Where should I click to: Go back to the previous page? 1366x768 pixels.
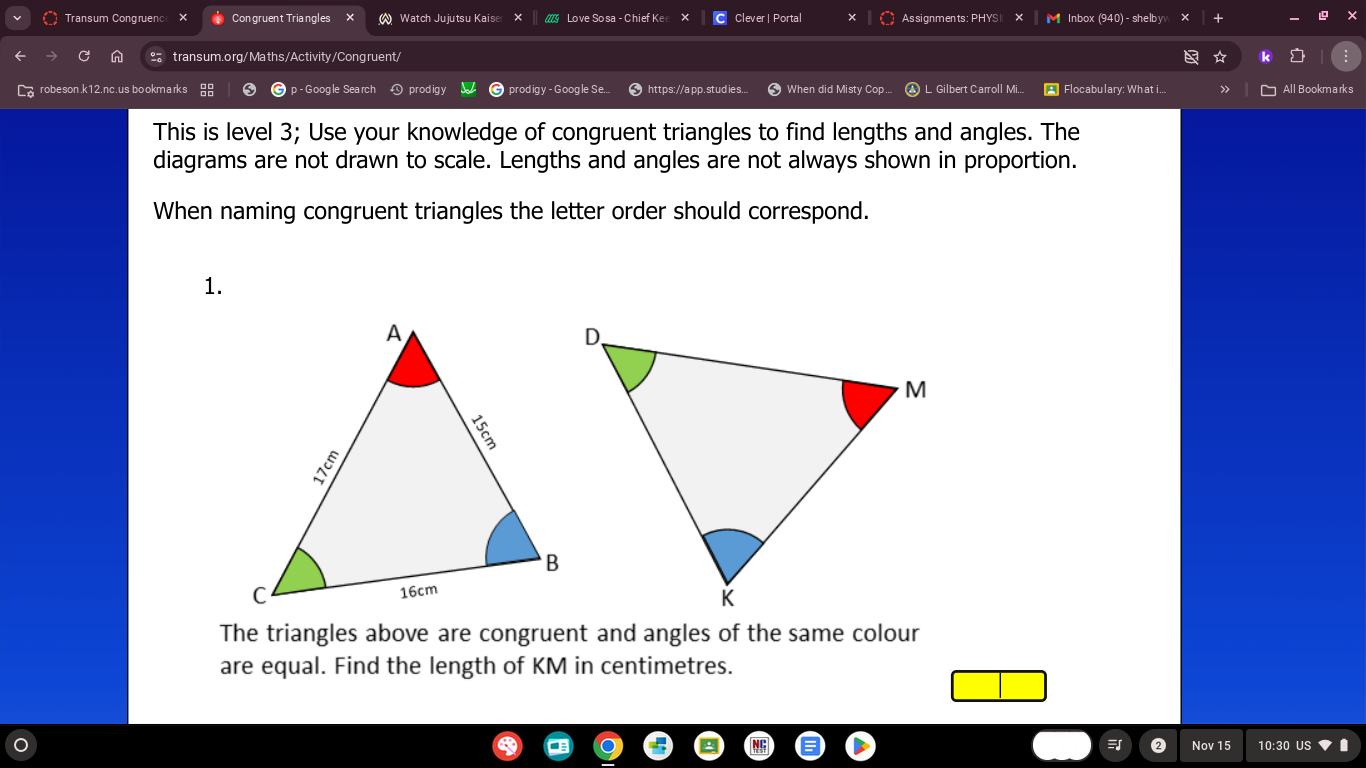[20, 57]
